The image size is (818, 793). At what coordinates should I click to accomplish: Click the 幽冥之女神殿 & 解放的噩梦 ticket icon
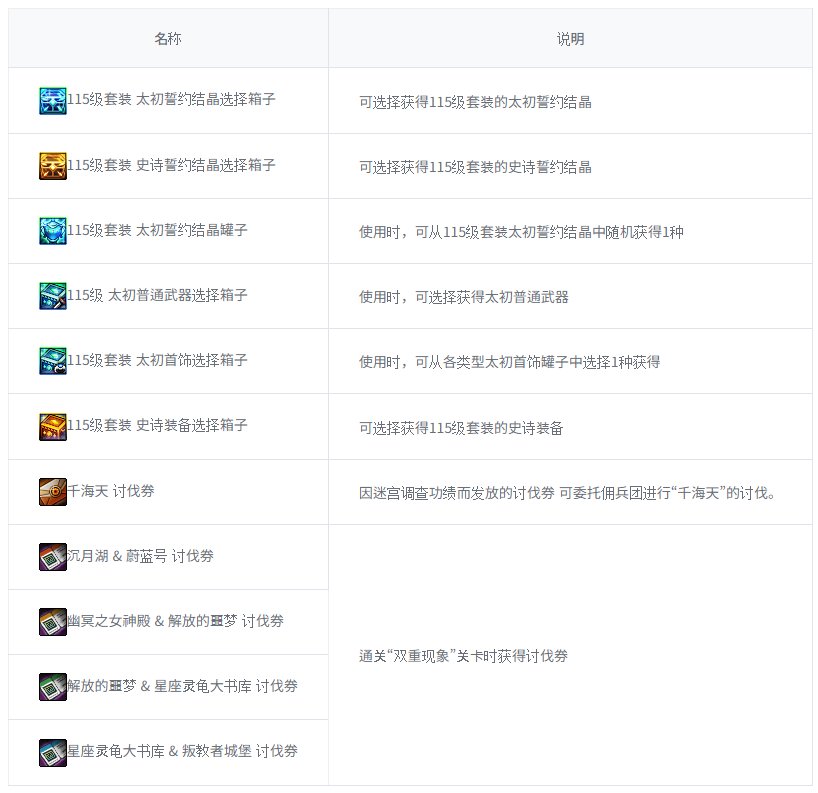pyautogui.click(x=53, y=622)
